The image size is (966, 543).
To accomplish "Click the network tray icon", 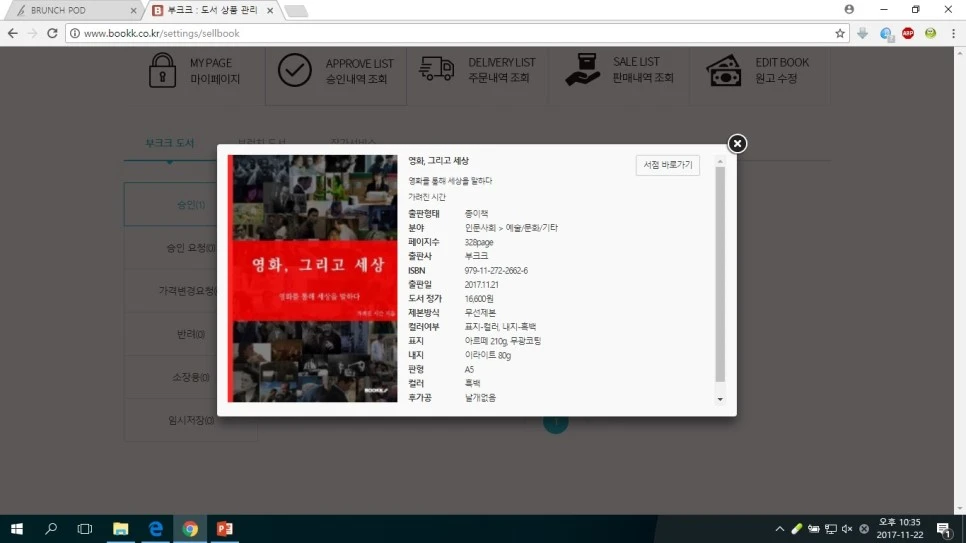I will point(830,529).
